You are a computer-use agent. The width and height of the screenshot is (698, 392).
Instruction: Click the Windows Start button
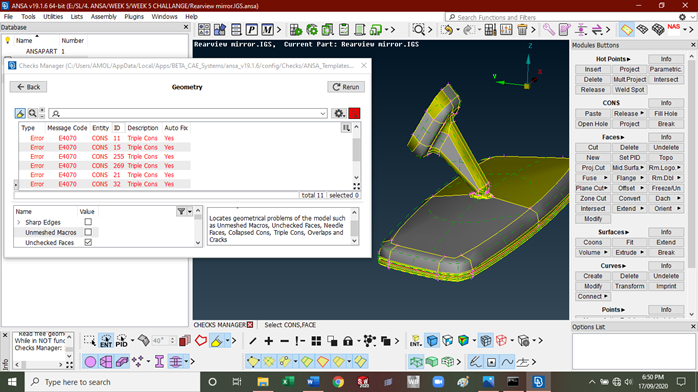tap(12, 382)
